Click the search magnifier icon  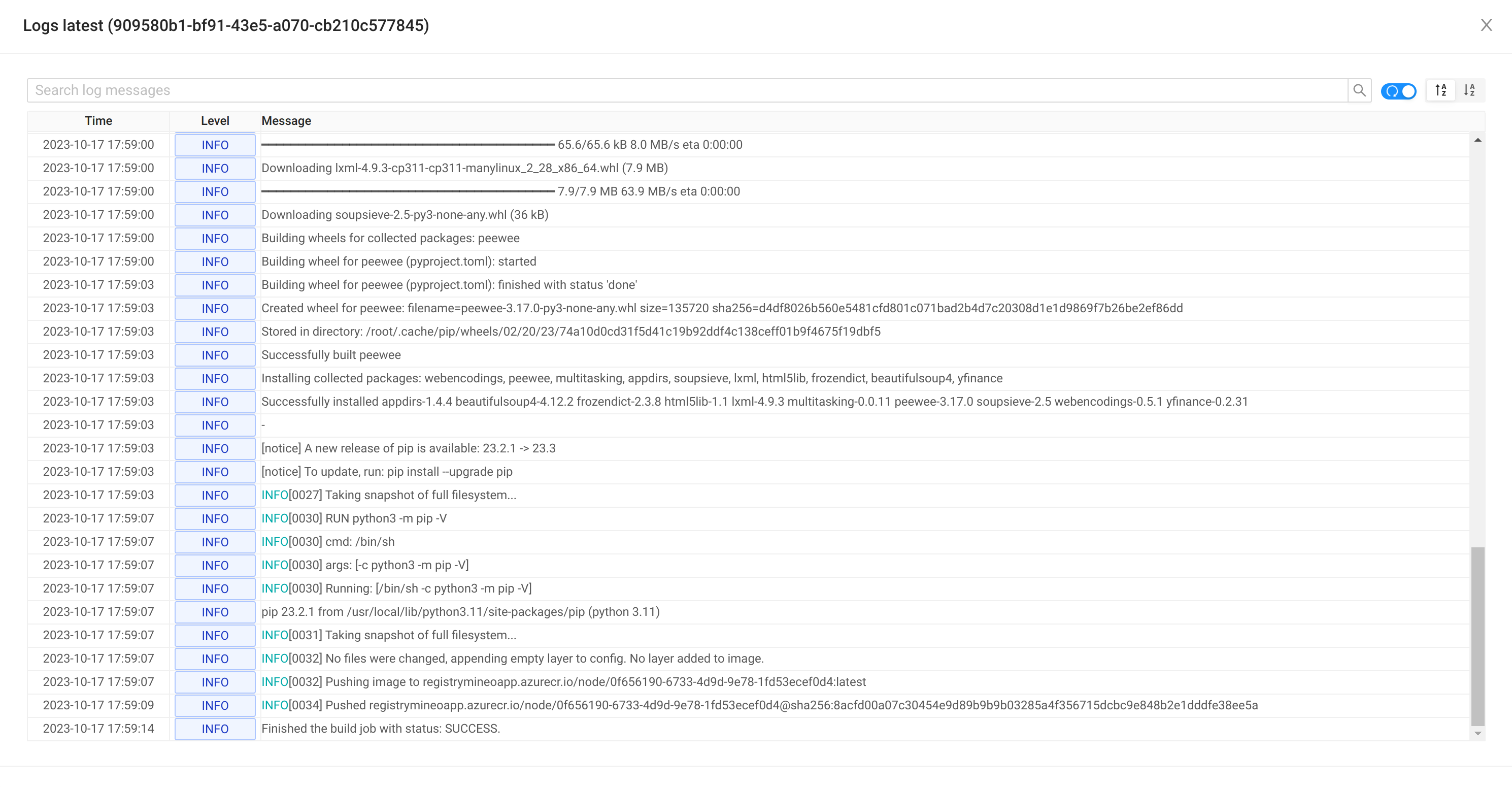tap(1359, 90)
